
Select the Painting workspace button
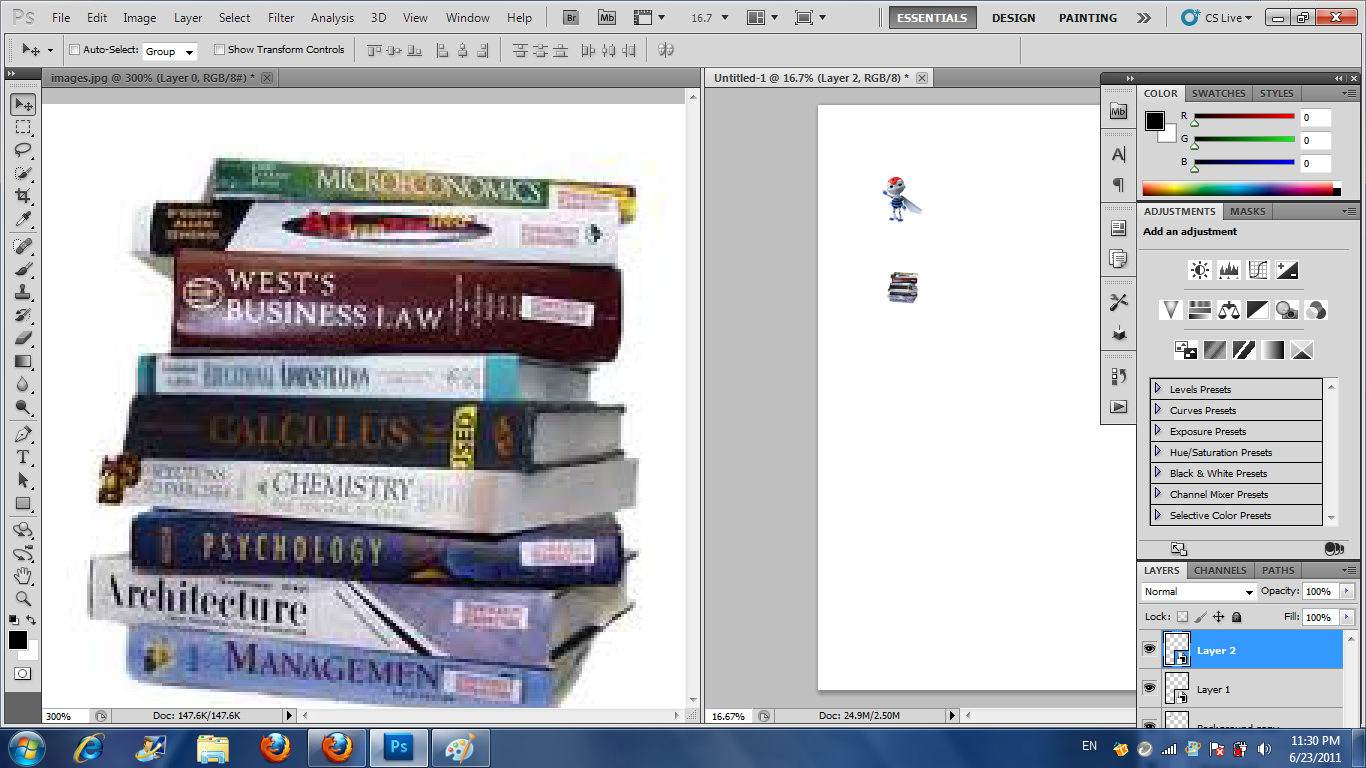1088,18
